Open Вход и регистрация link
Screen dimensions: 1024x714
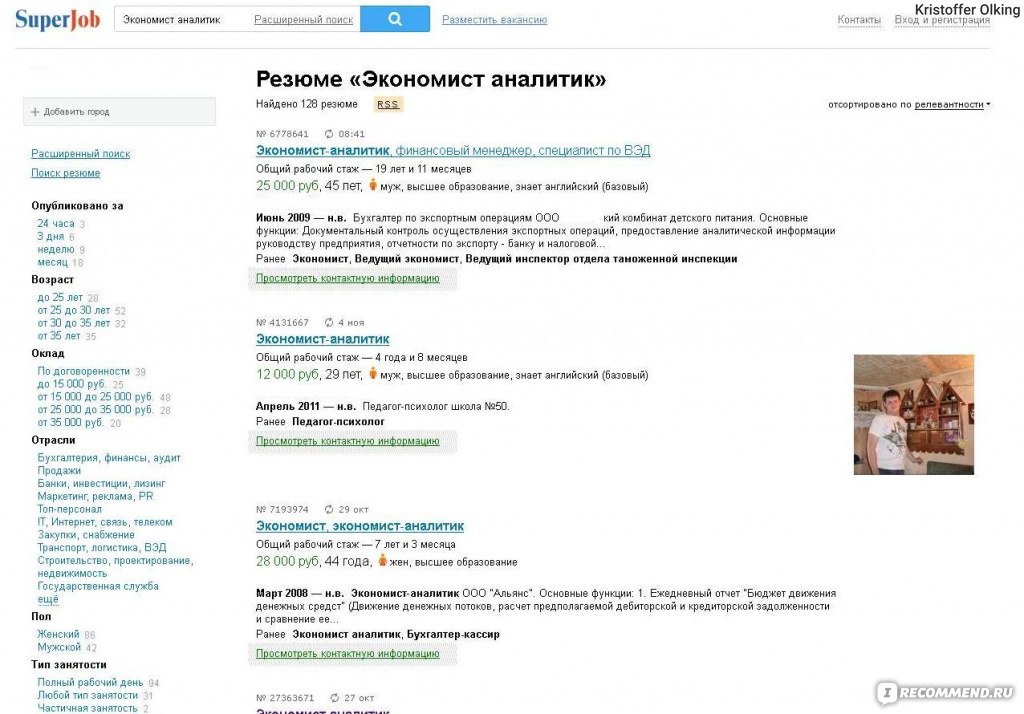point(942,20)
